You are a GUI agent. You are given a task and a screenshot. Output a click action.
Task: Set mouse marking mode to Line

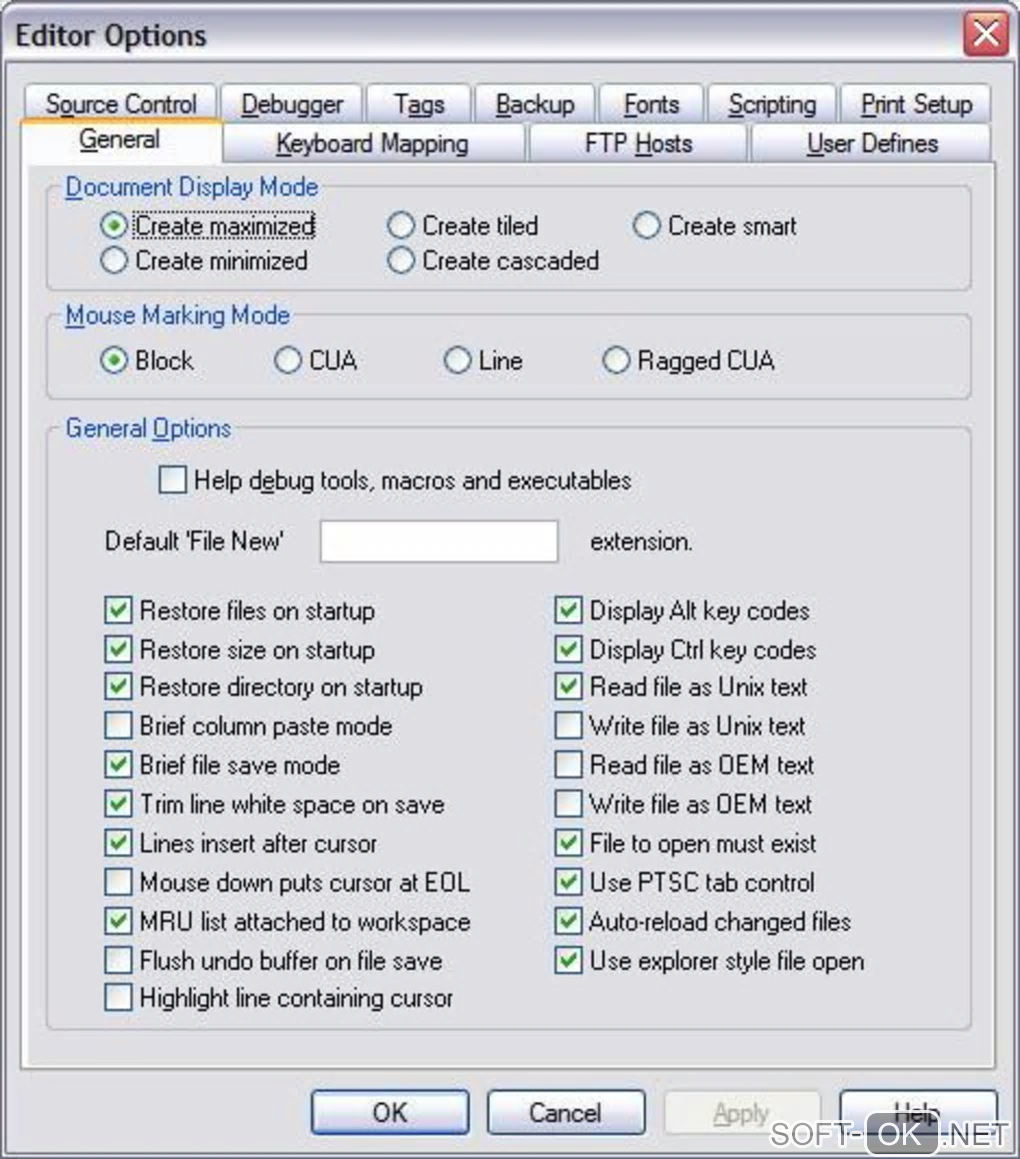click(x=457, y=361)
